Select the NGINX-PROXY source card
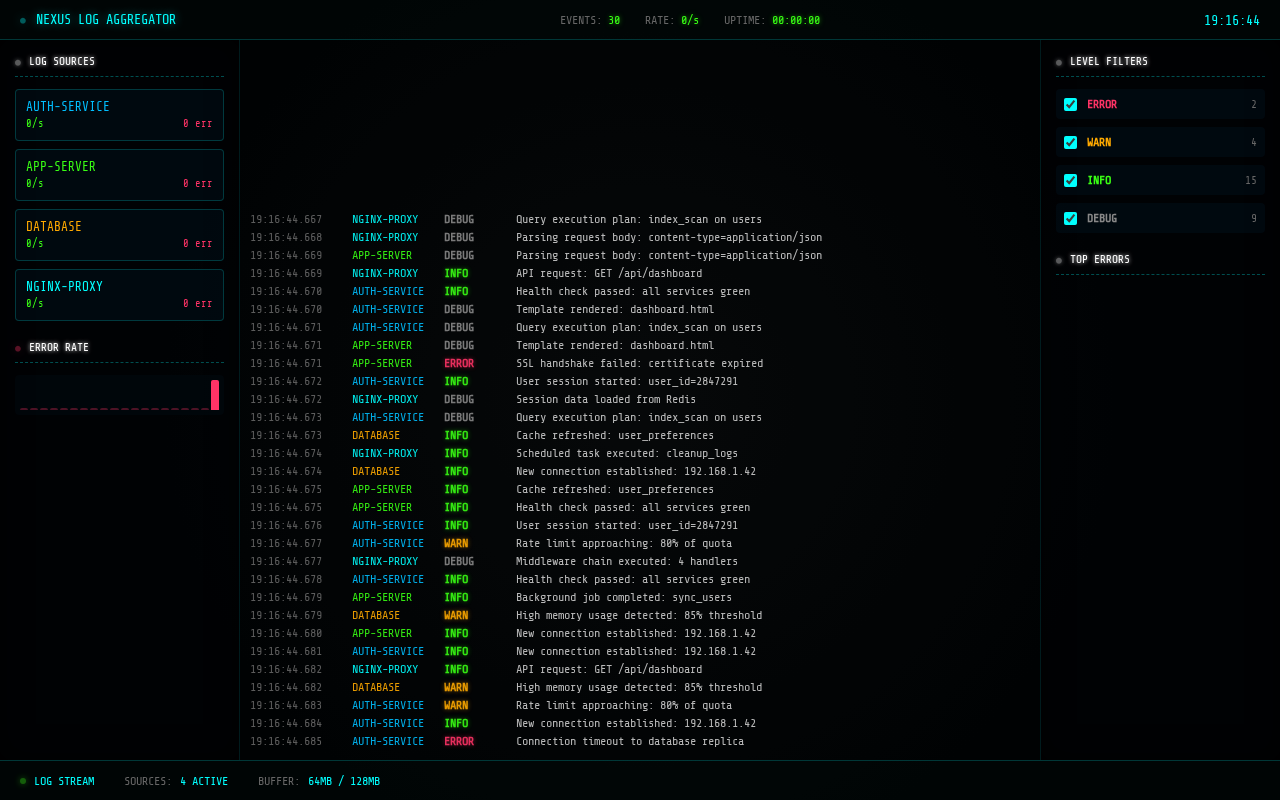This screenshot has width=1280, height=800. pyautogui.click(x=119, y=294)
